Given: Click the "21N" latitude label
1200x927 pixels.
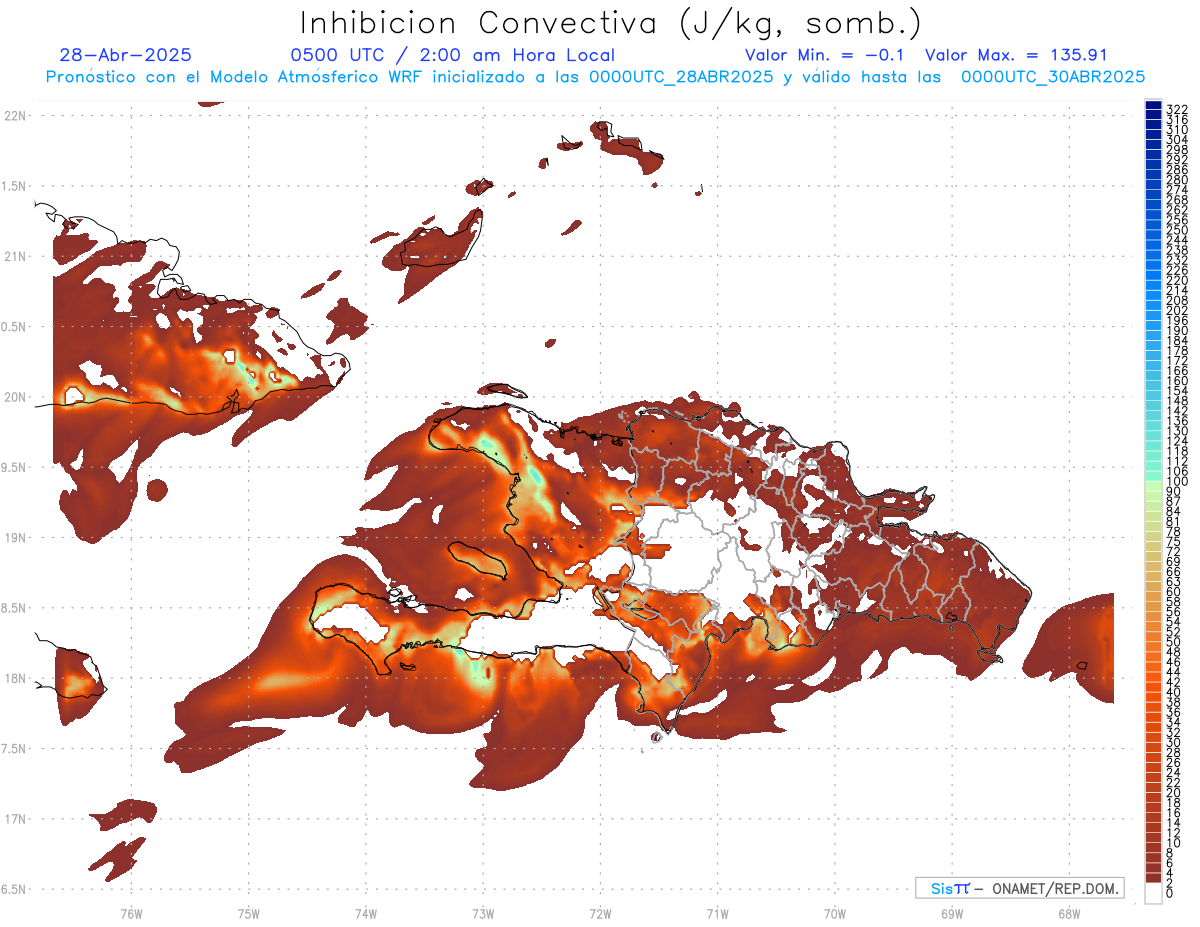Looking at the screenshot, I should [x=15, y=256].
